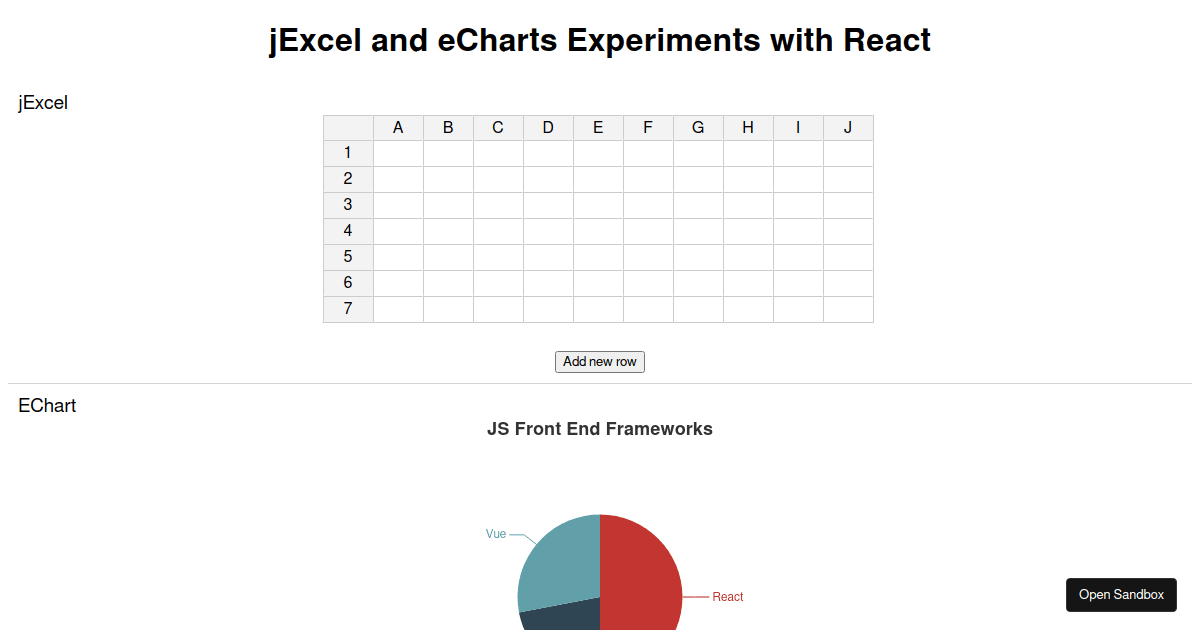Select column header F in the spreadsheet
1200x630 pixels.
(x=647, y=127)
